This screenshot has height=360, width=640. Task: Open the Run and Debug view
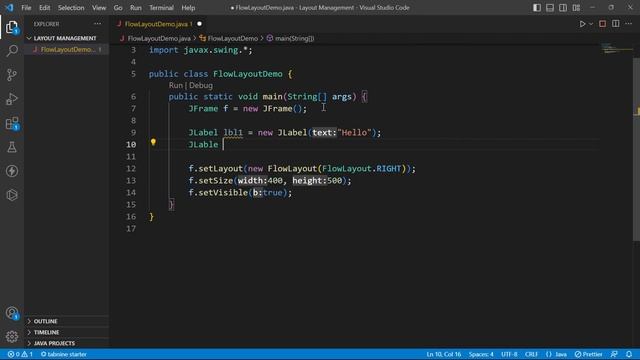[x=12, y=99]
